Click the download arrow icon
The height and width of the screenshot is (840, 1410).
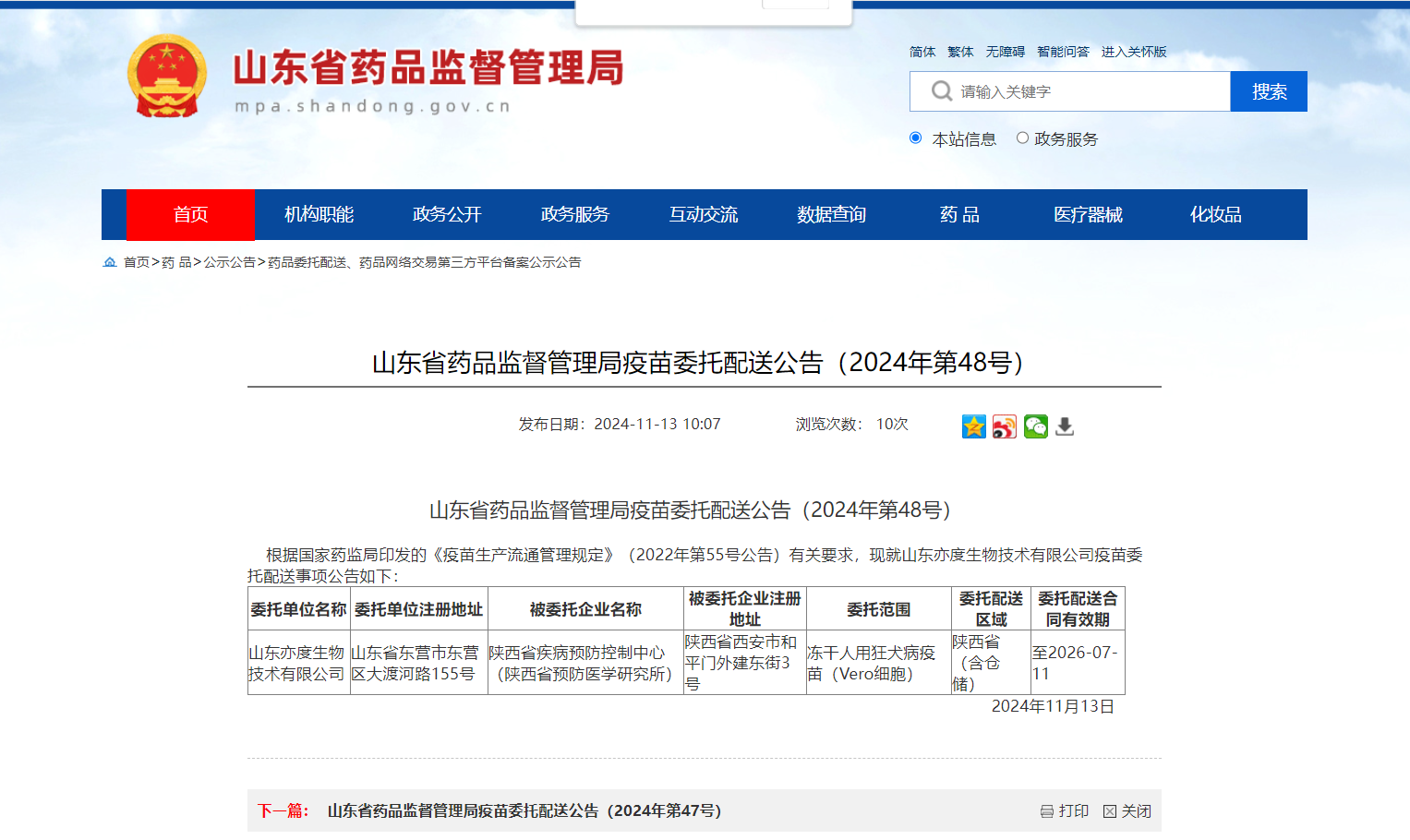click(x=1065, y=426)
